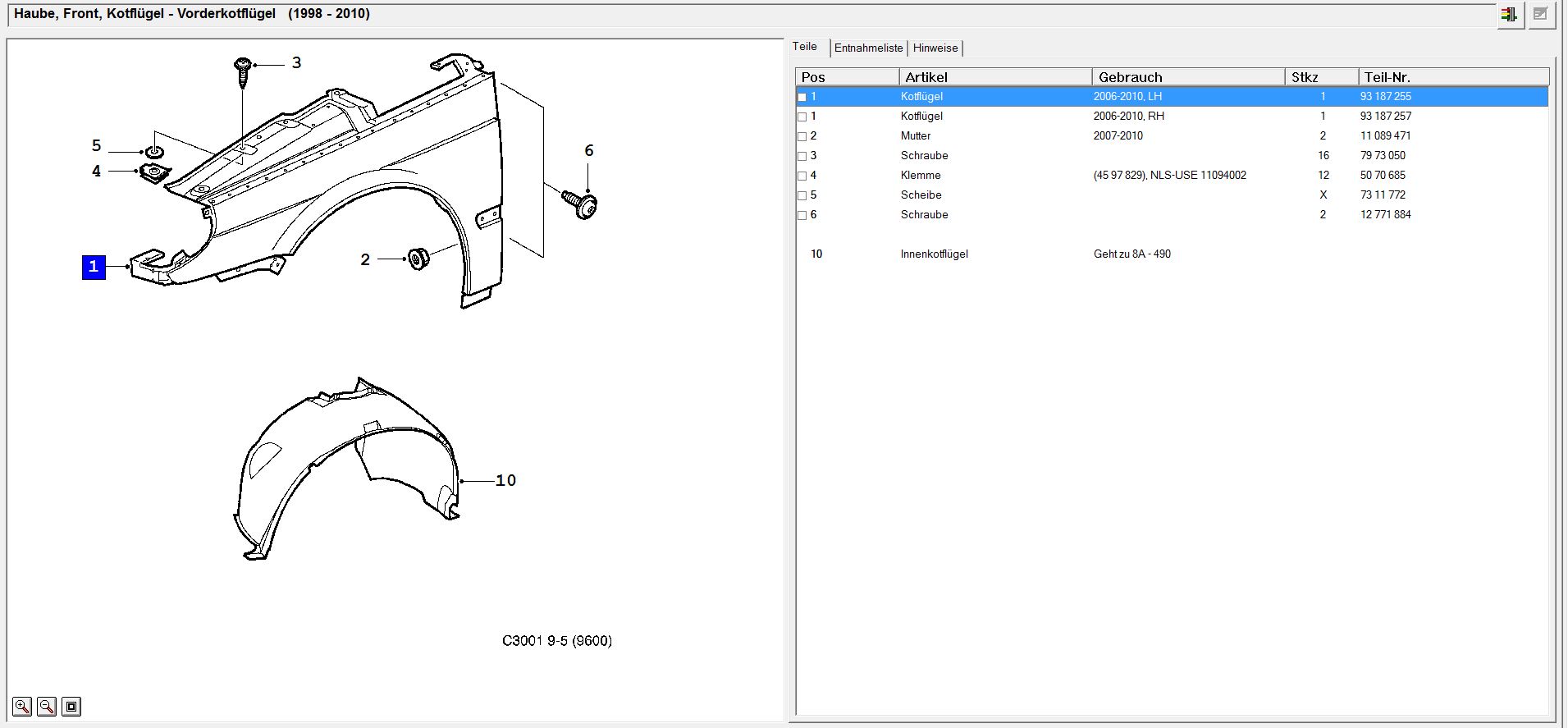Click the diagram label C3001 9-5 (9600)
Image resolution: width=1568 pixels, height=728 pixels.
(x=557, y=640)
